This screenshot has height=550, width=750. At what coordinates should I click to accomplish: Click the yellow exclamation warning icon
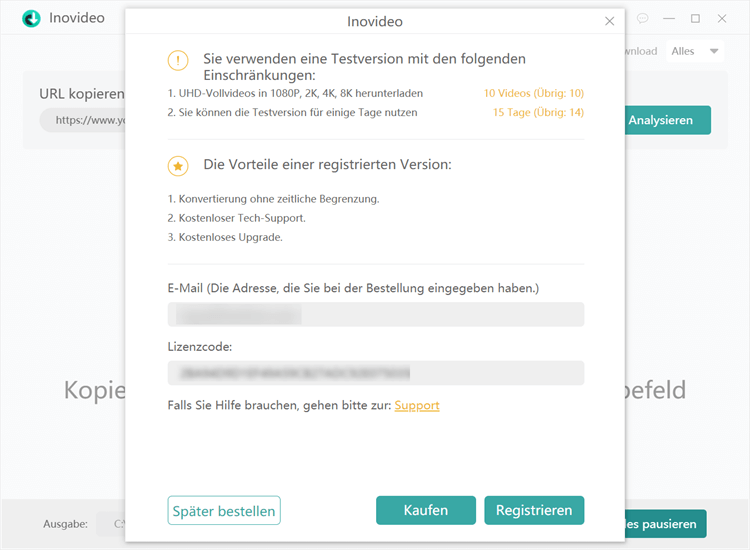coord(178,61)
